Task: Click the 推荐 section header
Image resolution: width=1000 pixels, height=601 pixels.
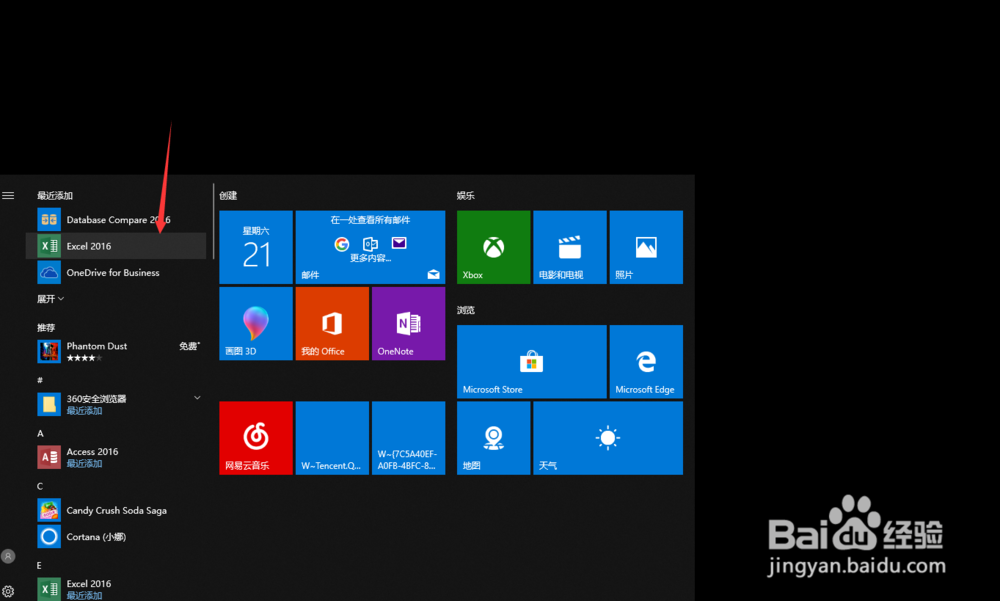Action: click(x=46, y=327)
